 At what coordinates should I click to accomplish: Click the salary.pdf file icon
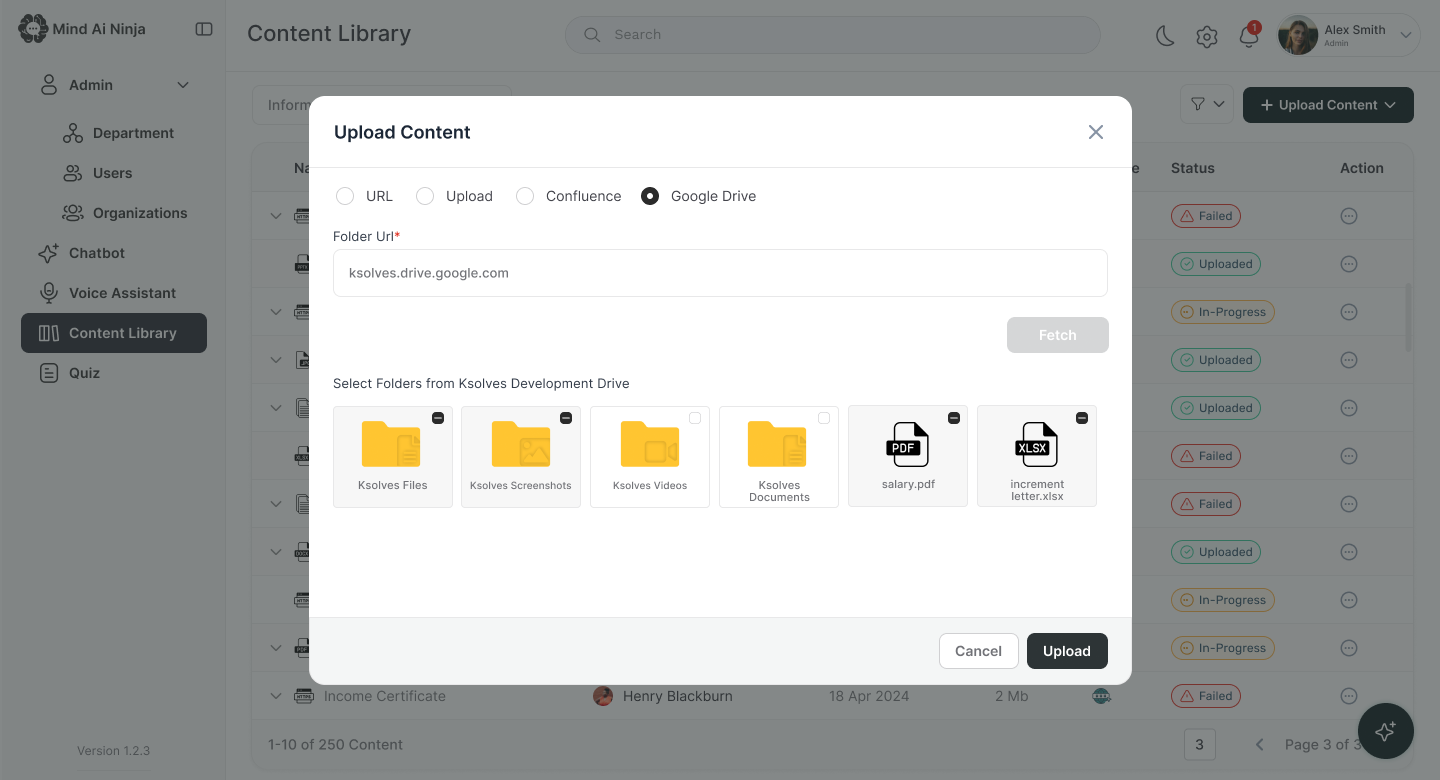907,445
